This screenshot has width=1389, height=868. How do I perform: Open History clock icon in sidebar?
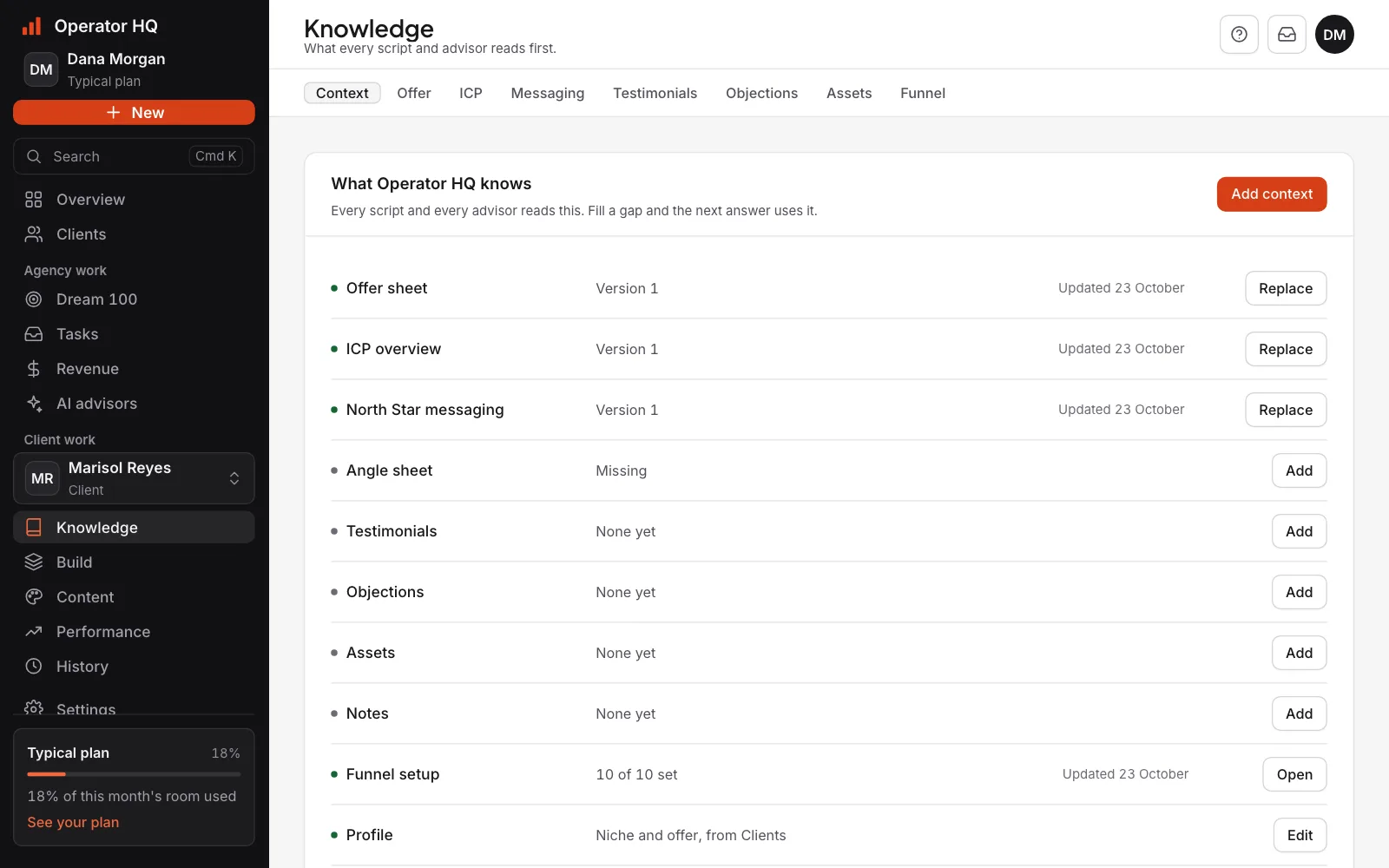pos(34,667)
